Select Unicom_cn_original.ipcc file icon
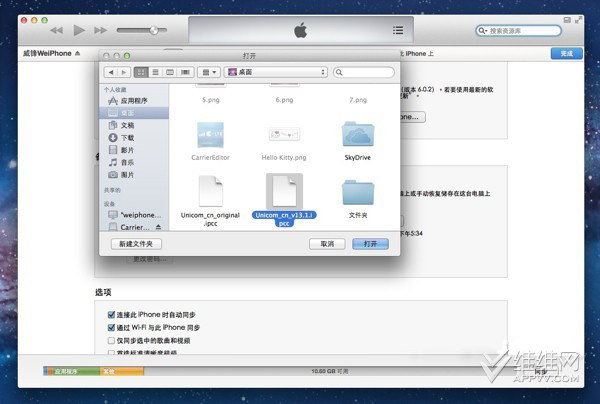Image resolution: width=600 pixels, height=404 pixels. pyautogui.click(x=210, y=191)
